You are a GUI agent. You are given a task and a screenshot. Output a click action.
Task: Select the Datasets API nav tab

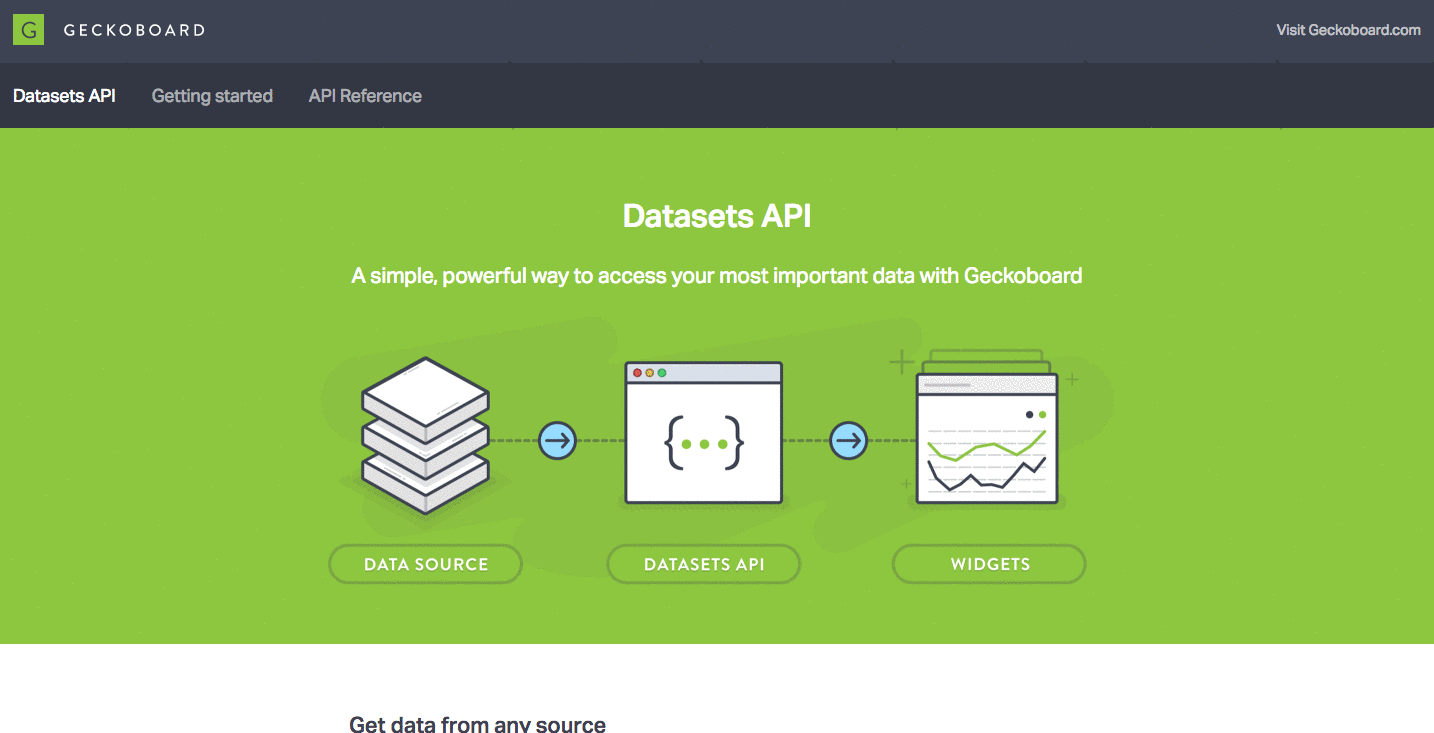64,96
